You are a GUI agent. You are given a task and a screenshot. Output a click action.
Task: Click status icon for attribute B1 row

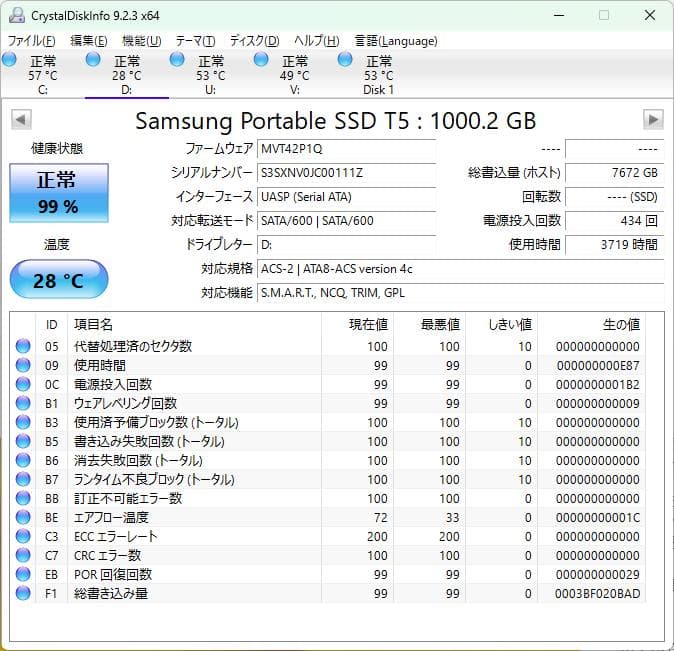tap(23, 403)
